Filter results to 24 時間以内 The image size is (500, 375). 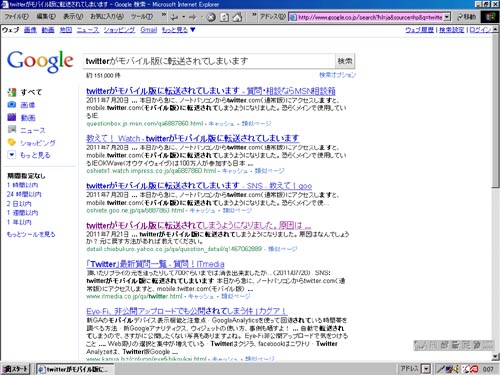(x=24, y=194)
